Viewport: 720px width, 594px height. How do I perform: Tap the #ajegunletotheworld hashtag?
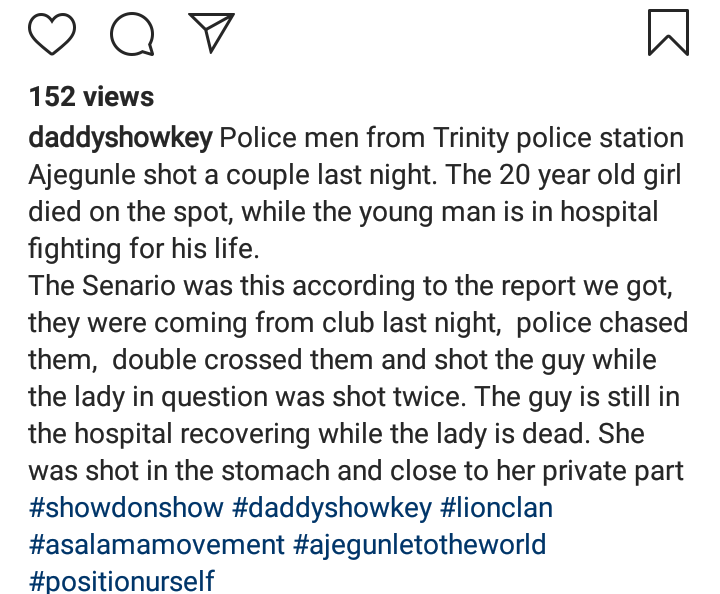pyautogui.click(x=420, y=545)
